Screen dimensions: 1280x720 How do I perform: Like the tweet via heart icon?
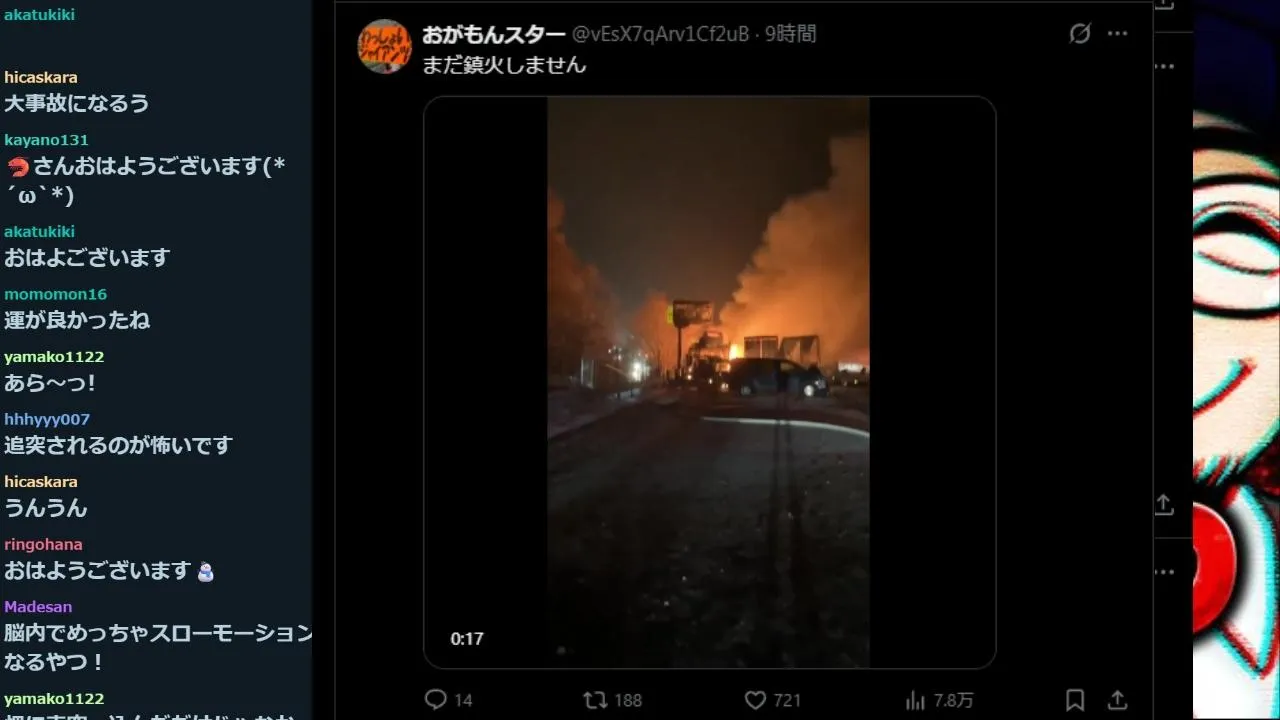click(x=755, y=700)
